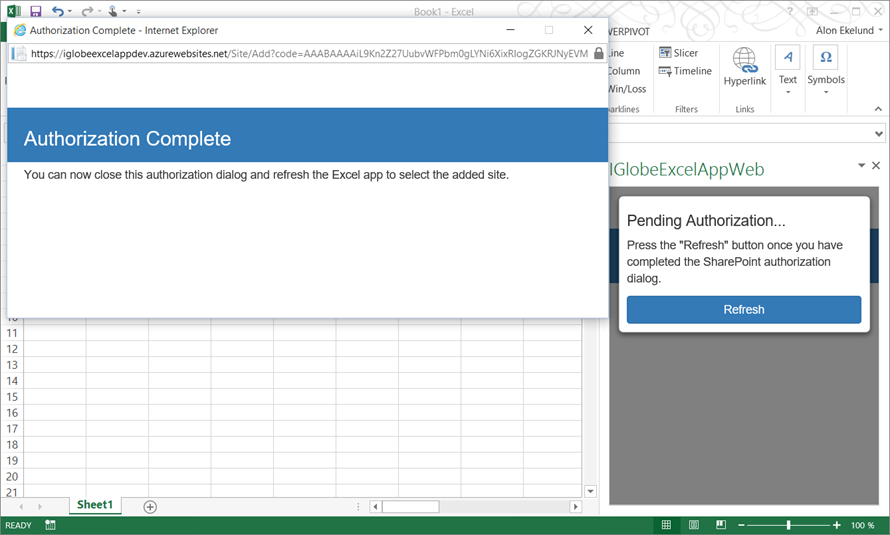The height and width of the screenshot is (535, 890).
Task: Expand the formula bar
Action: pyautogui.click(x=879, y=134)
